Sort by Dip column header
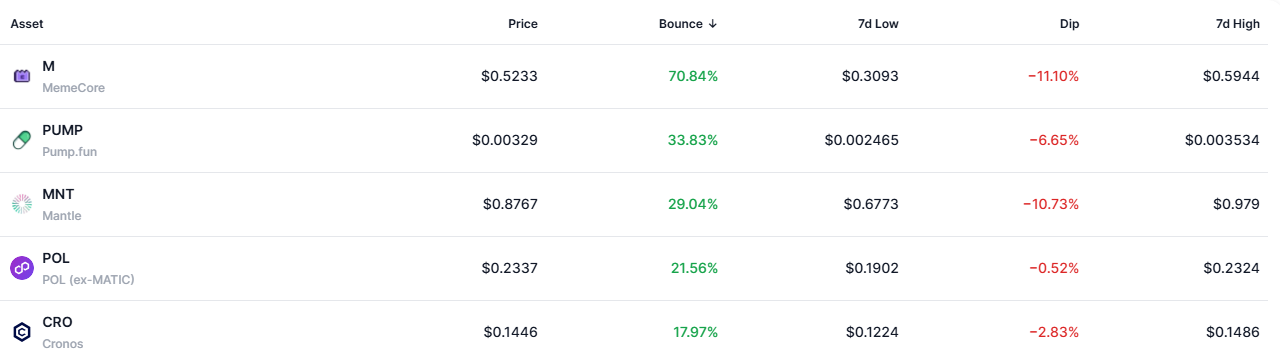Image resolution: width=1280 pixels, height=363 pixels. coord(1068,24)
